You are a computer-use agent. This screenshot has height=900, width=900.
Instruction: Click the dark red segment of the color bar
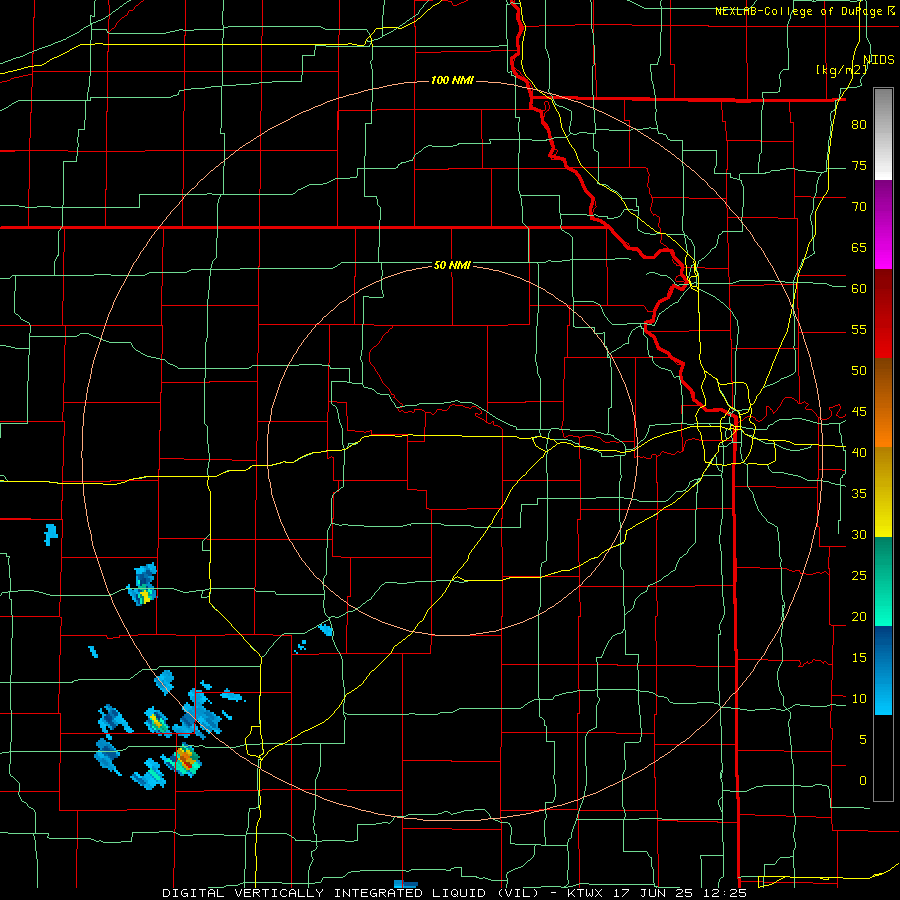click(x=883, y=313)
